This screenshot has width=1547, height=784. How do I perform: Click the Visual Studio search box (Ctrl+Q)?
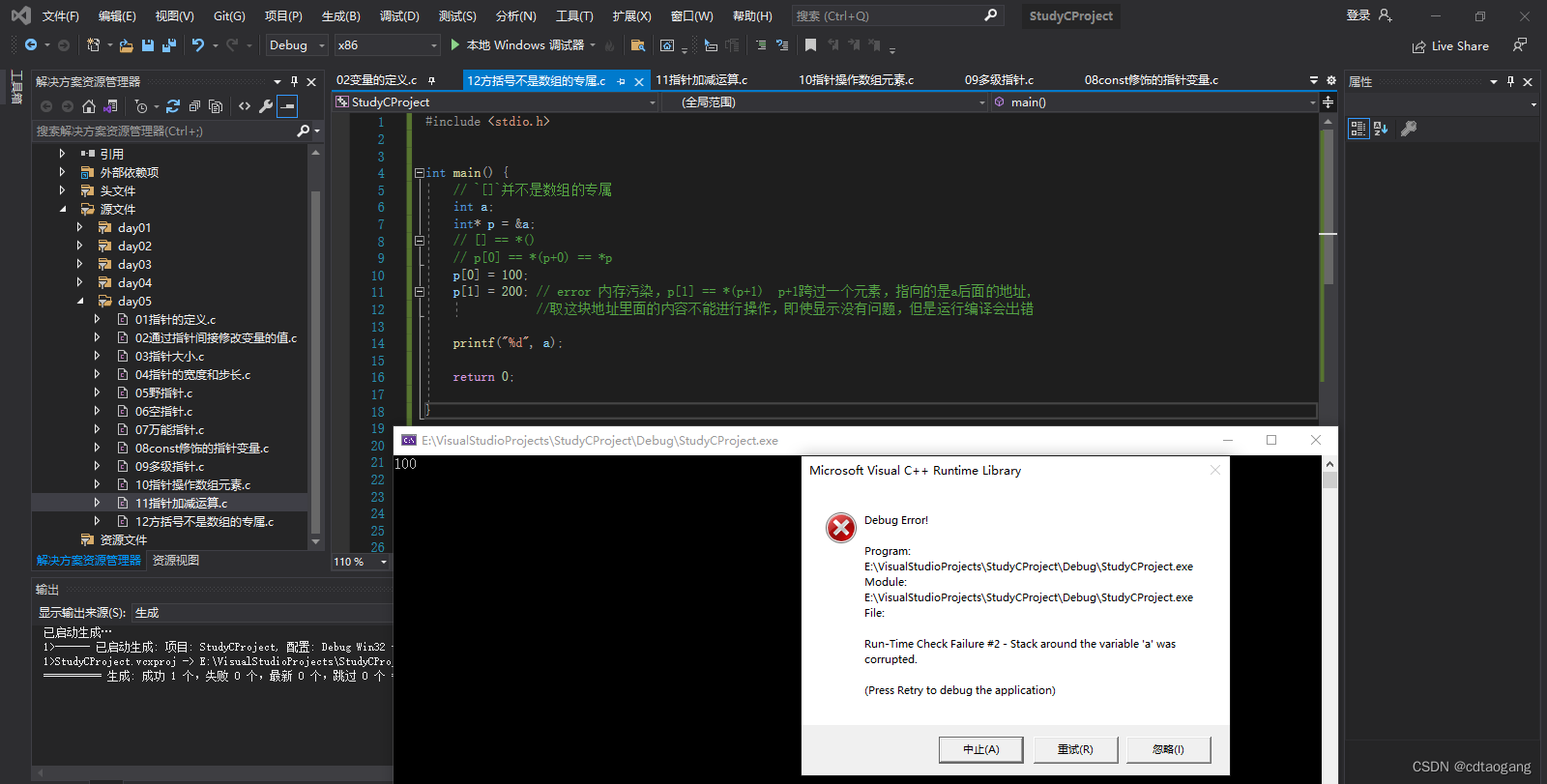click(x=896, y=15)
